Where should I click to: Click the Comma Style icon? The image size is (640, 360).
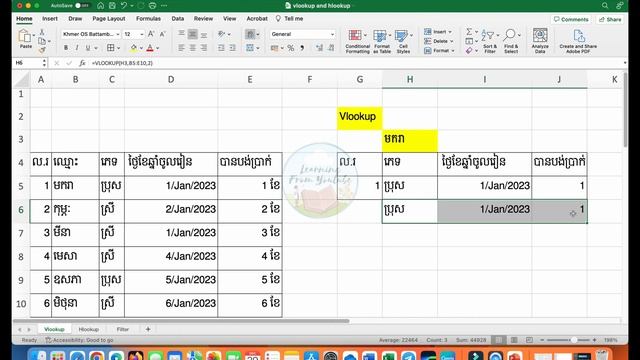click(x=302, y=48)
